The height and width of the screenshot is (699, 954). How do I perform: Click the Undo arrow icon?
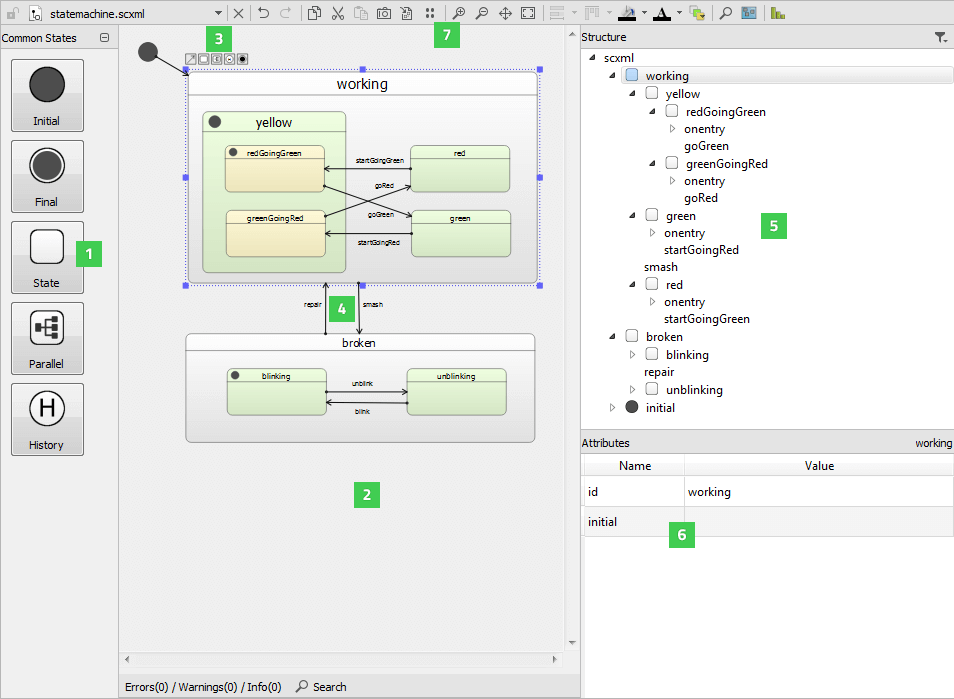click(x=263, y=13)
